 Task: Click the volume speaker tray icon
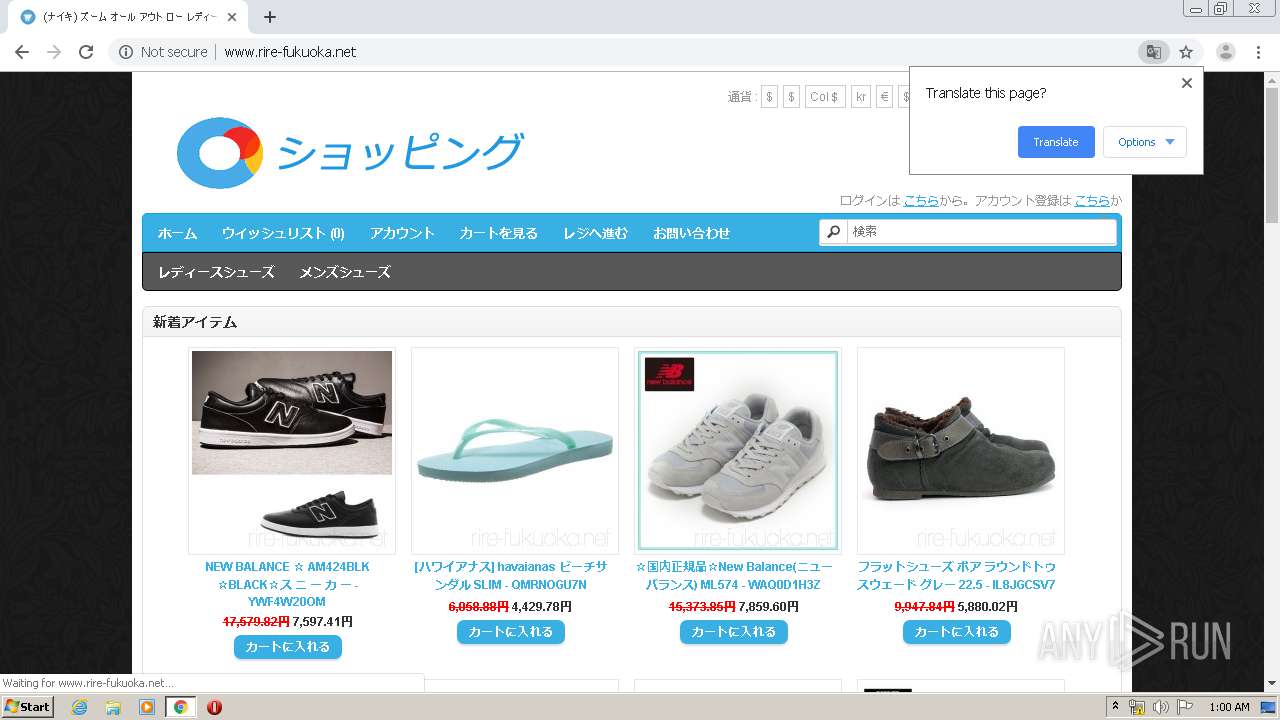pyautogui.click(x=1160, y=707)
